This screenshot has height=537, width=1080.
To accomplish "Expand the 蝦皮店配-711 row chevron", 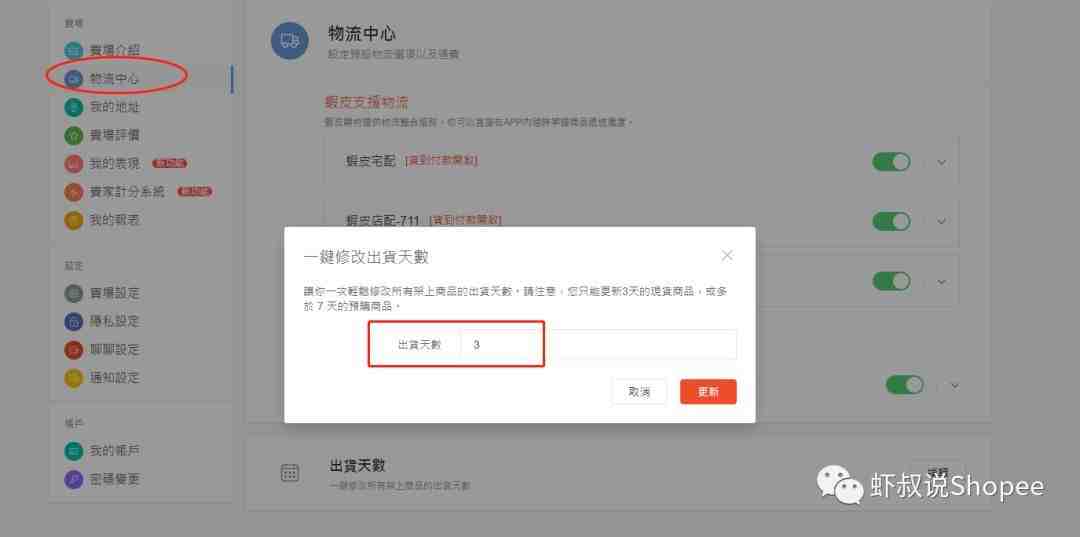I will [942, 222].
